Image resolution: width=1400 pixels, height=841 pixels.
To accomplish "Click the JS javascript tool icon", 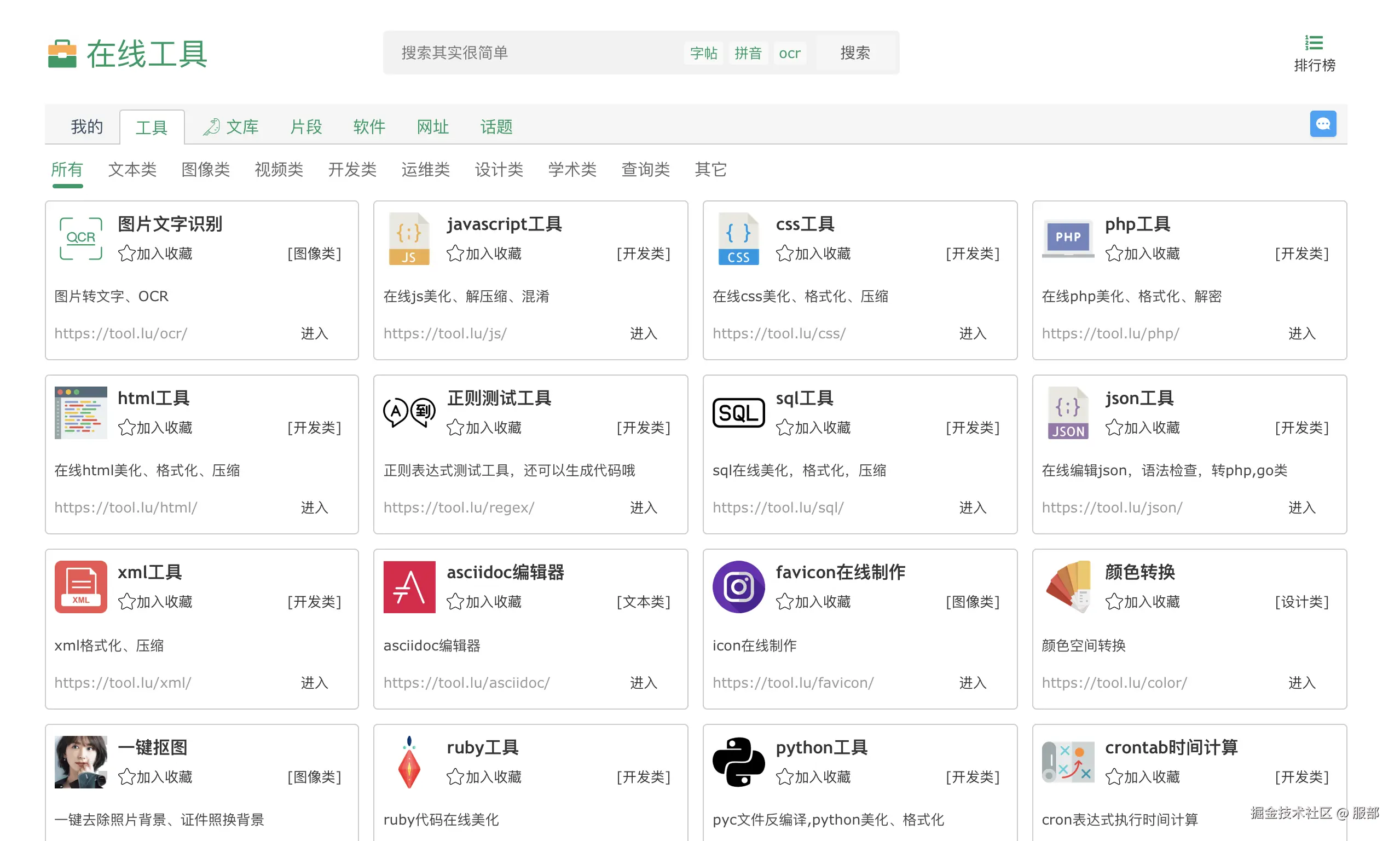I will 409,238.
